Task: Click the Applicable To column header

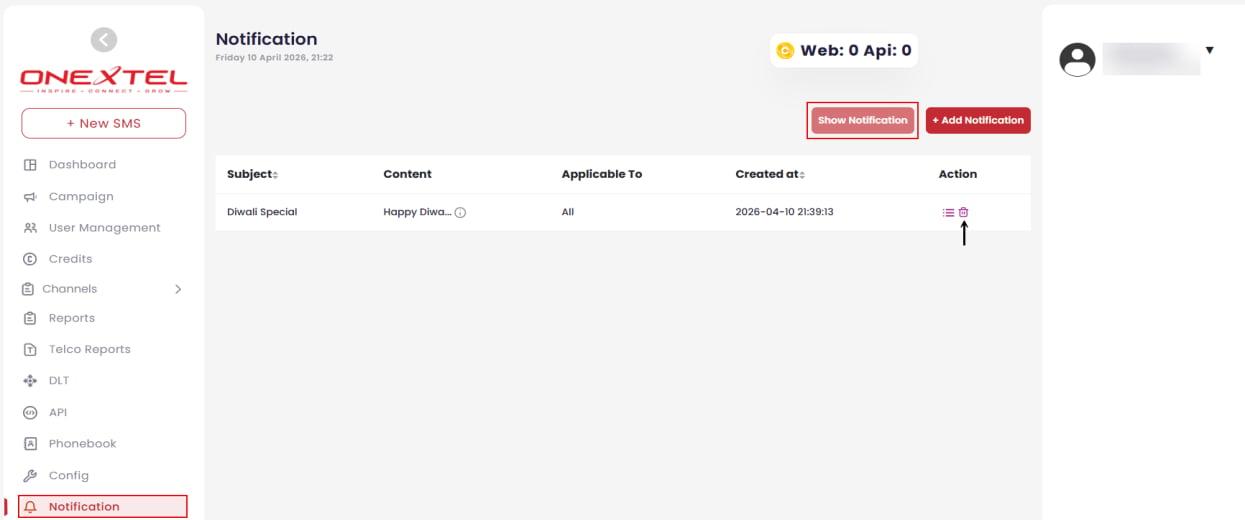Action: 602,174
